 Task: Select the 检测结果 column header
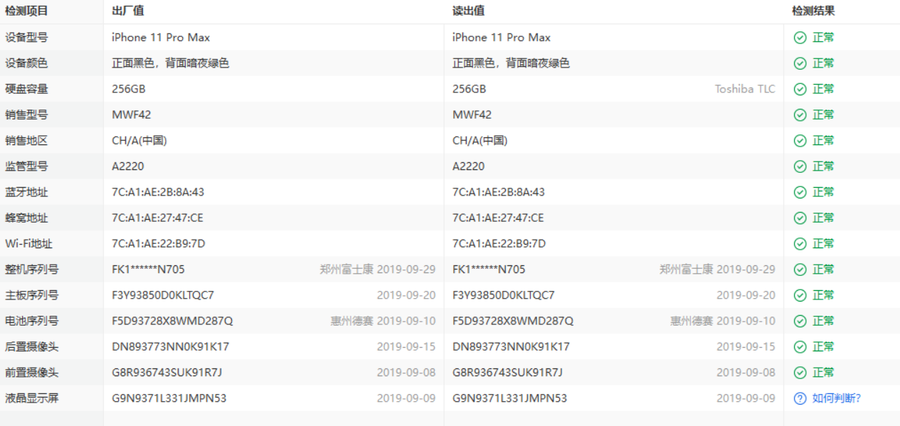pos(813,11)
